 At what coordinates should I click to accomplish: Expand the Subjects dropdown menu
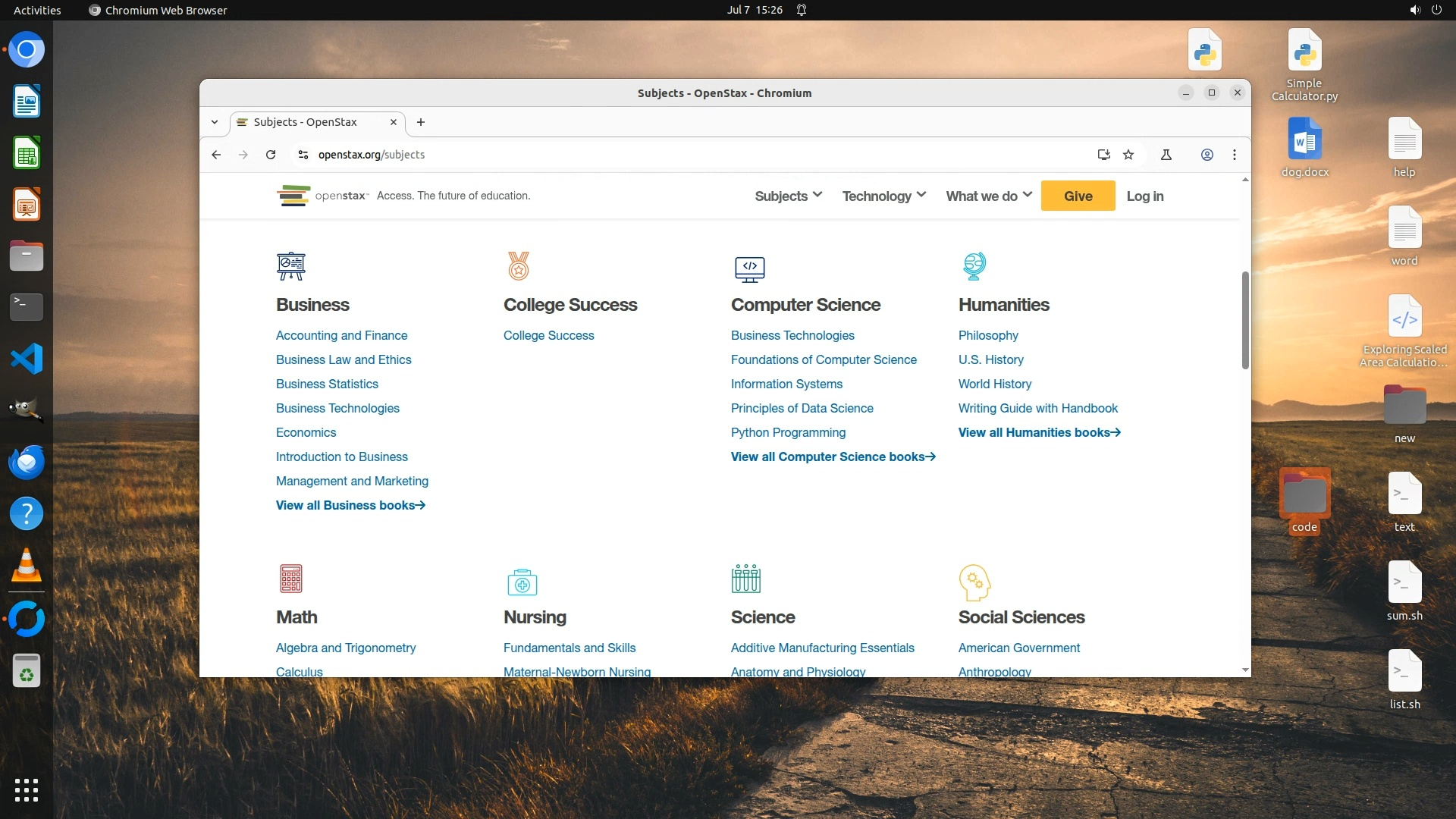click(788, 196)
